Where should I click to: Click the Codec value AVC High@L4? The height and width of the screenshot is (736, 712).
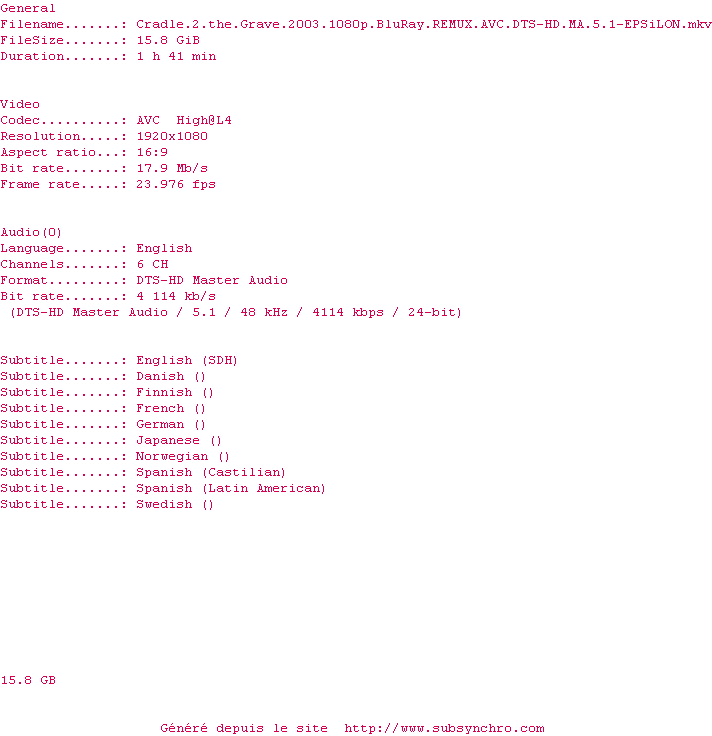pyautogui.click(x=184, y=120)
